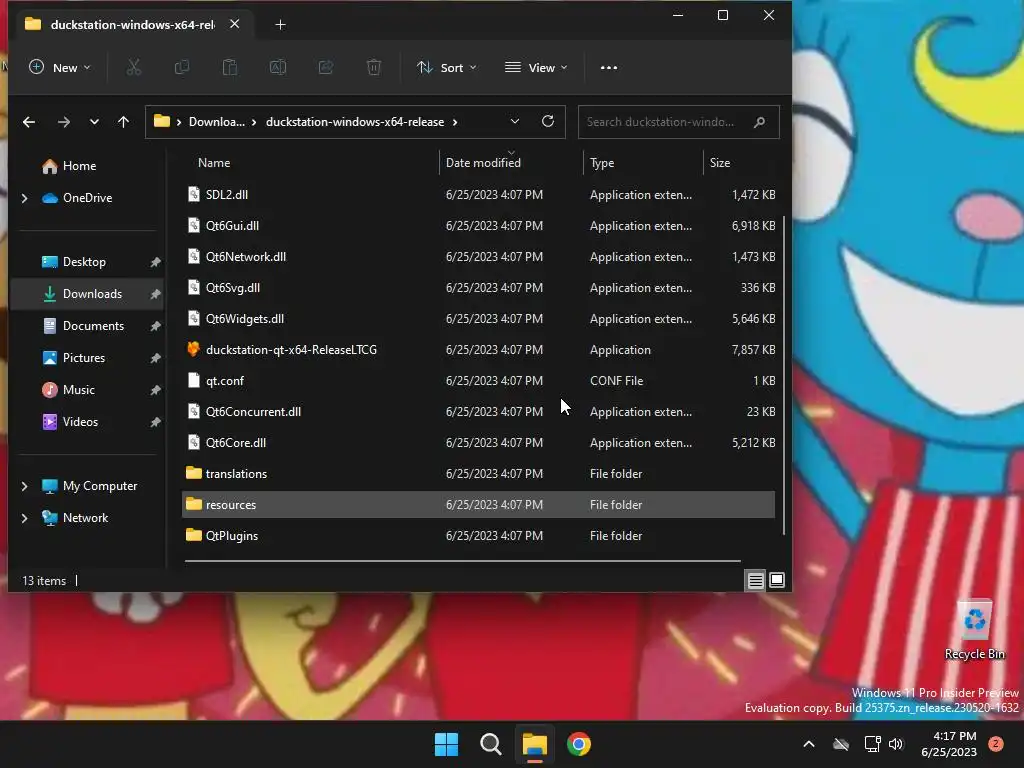The width and height of the screenshot is (1024, 768).
Task: Go to Home in sidebar
Action: (x=78, y=166)
